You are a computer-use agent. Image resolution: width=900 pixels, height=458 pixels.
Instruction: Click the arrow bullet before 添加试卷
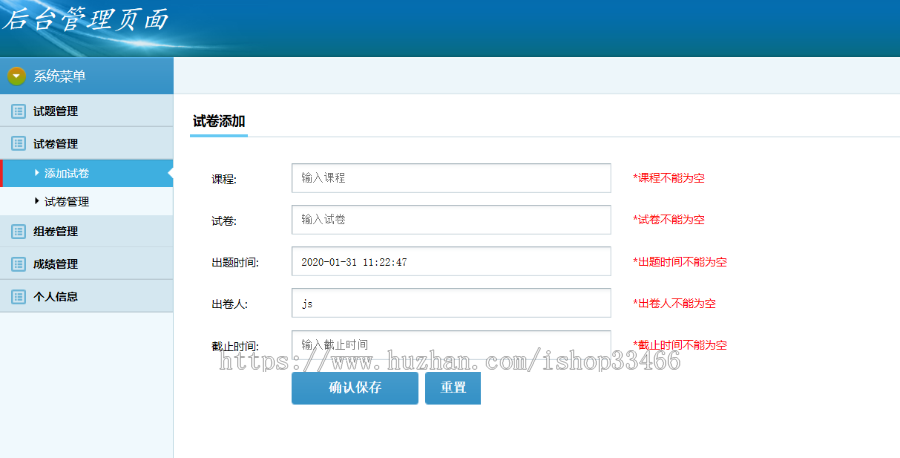pos(37,173)
